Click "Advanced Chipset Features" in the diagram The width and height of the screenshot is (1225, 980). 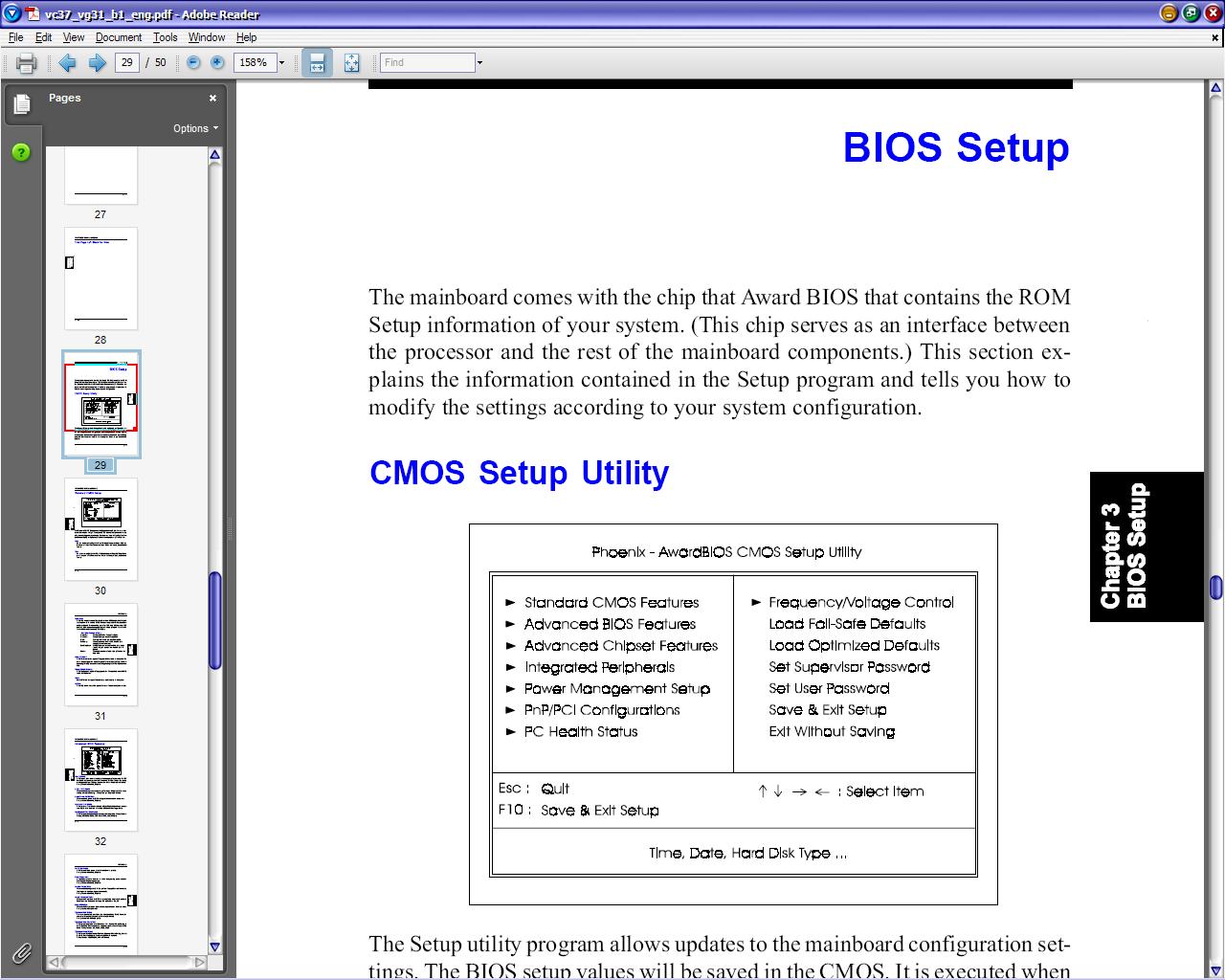click(621, 646)
